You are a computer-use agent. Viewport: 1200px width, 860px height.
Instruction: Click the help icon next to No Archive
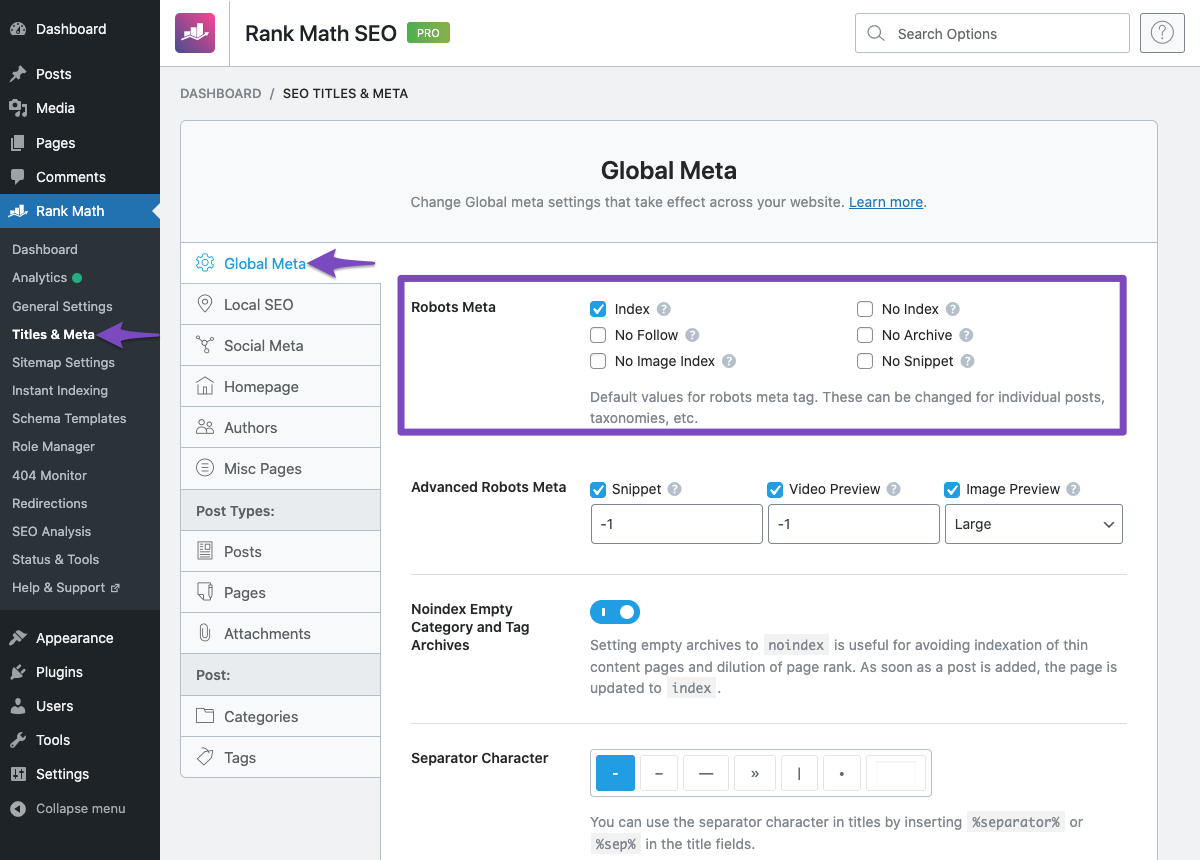[966, 335]
